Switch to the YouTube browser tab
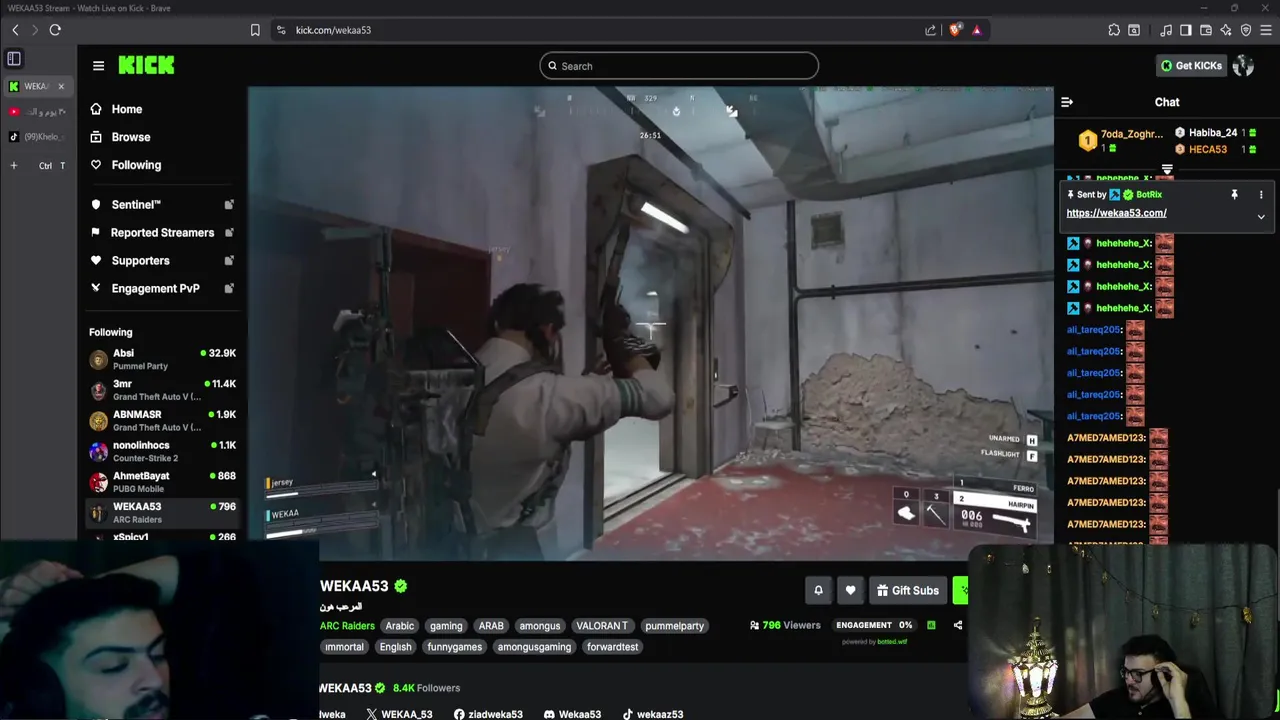The width and height of the screenshot is (1280, 720). (37, 111)
